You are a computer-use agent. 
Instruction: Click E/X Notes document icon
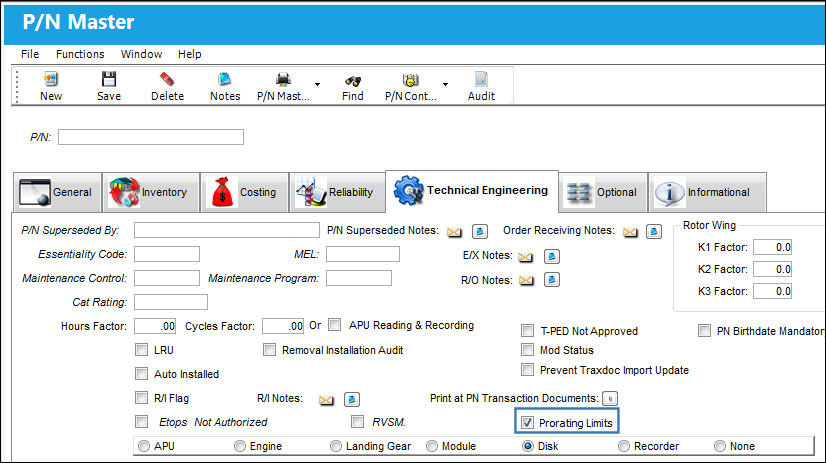pos(552,257)
